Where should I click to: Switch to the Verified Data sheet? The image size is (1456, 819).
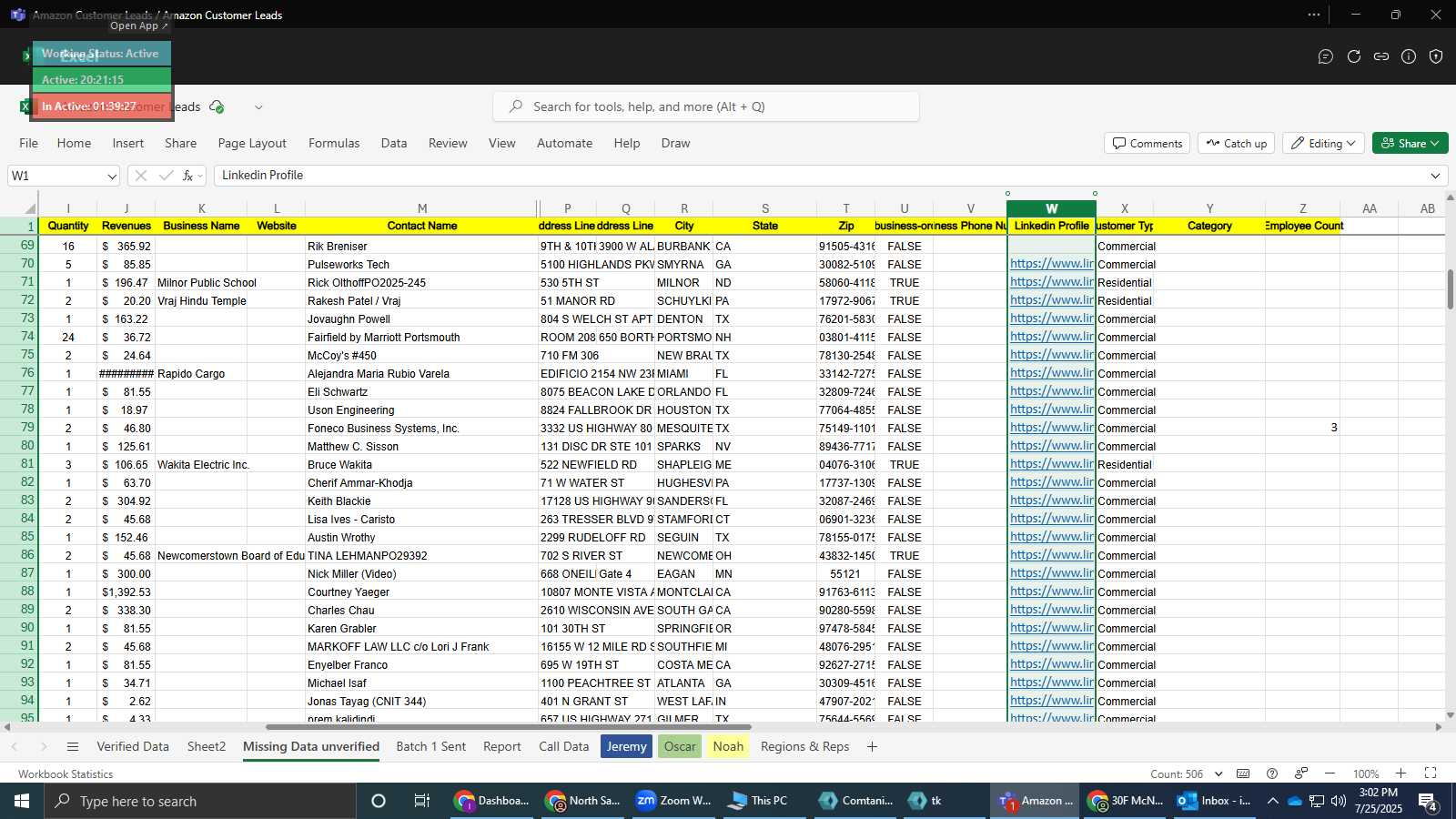click(133, 746)
